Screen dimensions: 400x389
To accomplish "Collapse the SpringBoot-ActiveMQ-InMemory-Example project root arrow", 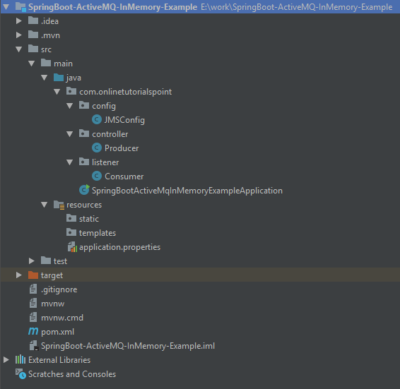I will point(6,7).
